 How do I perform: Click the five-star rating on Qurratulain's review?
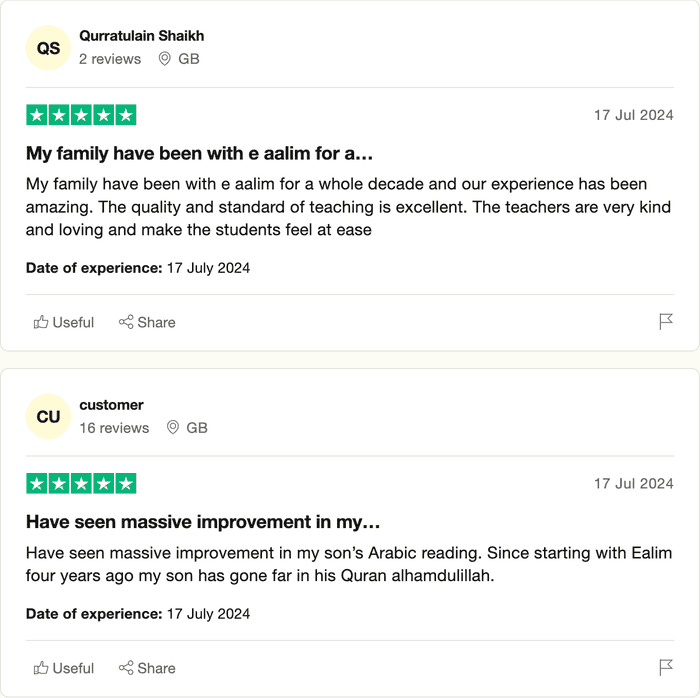(x=81, y=115)
